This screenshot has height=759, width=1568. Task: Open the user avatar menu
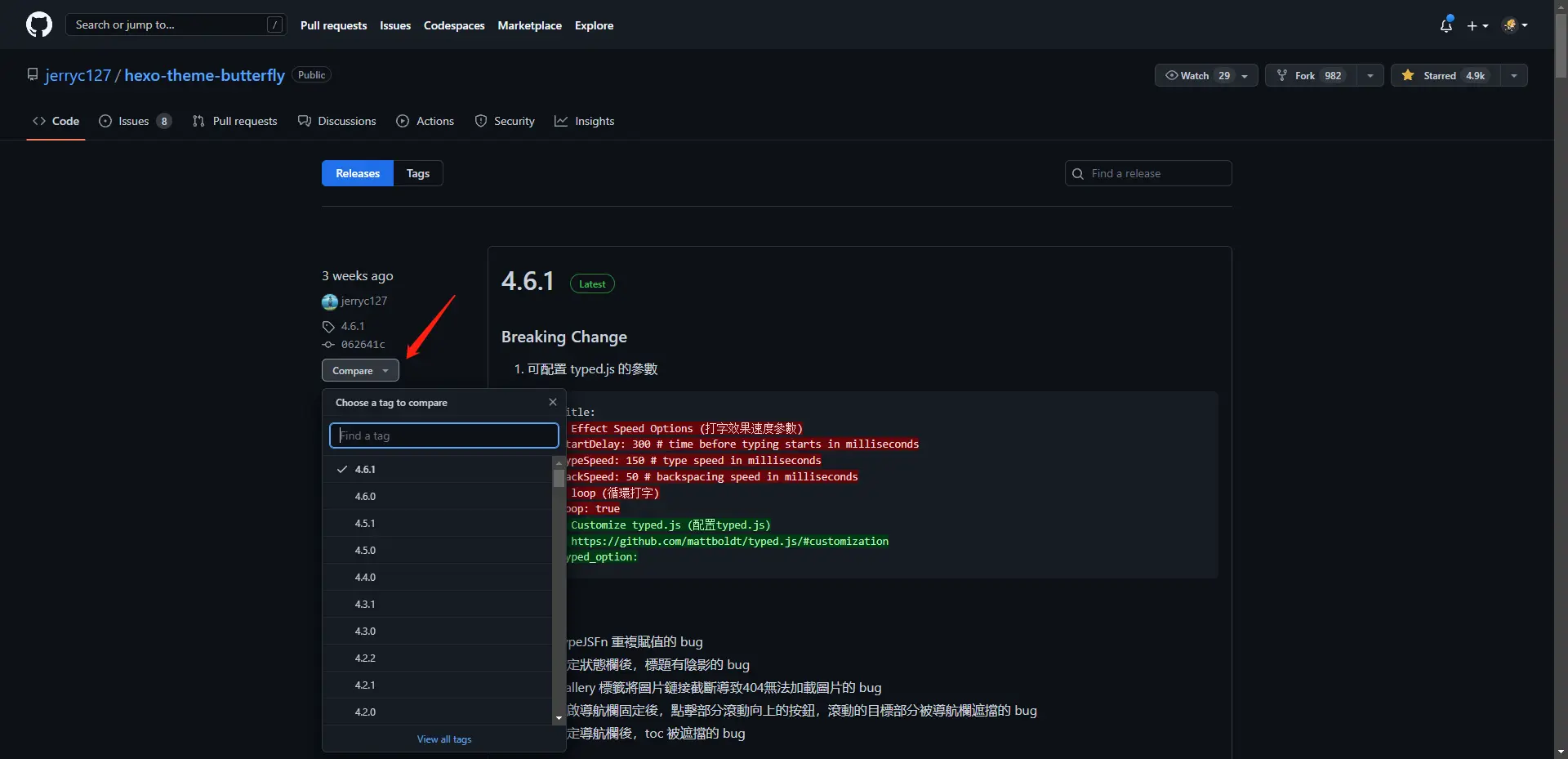pos(1515,25)
